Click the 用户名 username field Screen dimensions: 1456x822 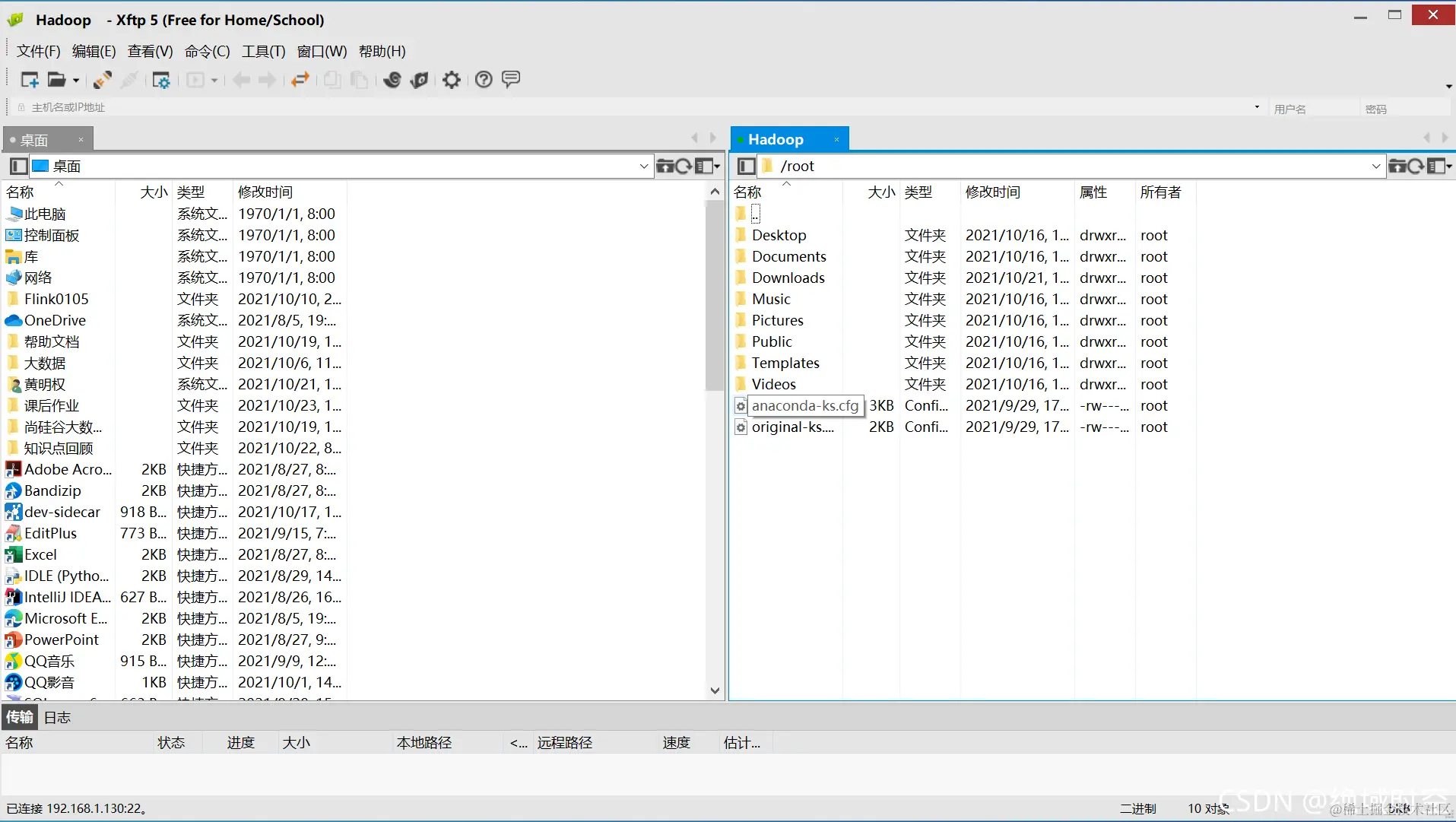pyautogui.click(x=1314, y=109)
